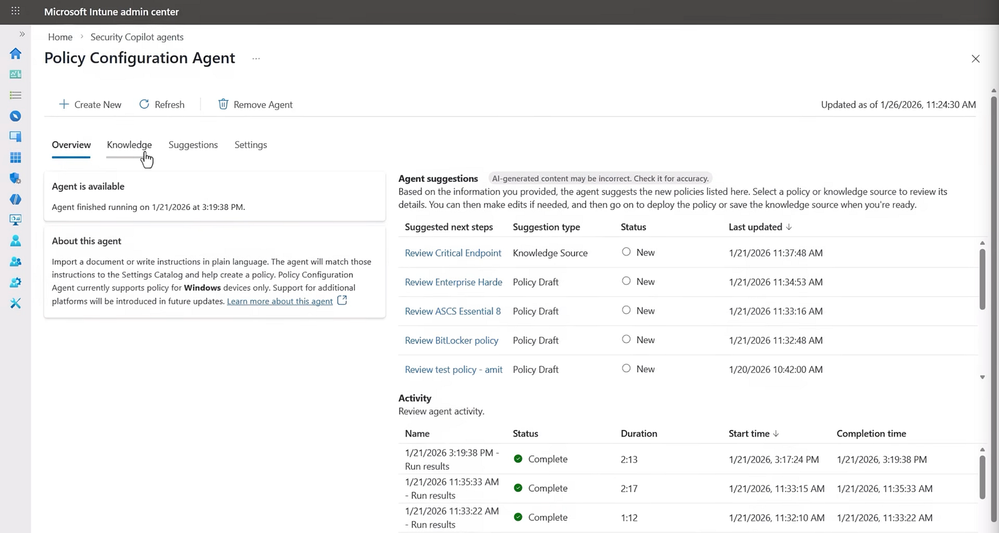Click Learn more about this agent link

click(x=280, y=301)
